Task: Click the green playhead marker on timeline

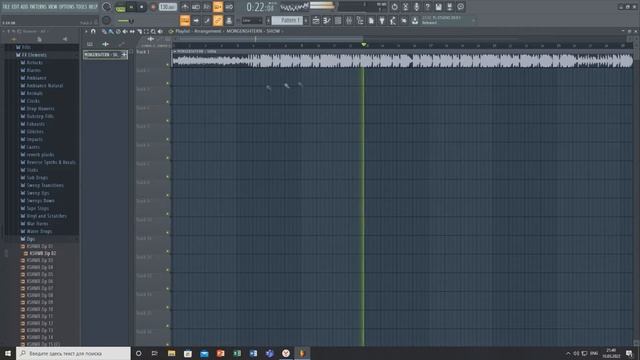Action: 363,44
